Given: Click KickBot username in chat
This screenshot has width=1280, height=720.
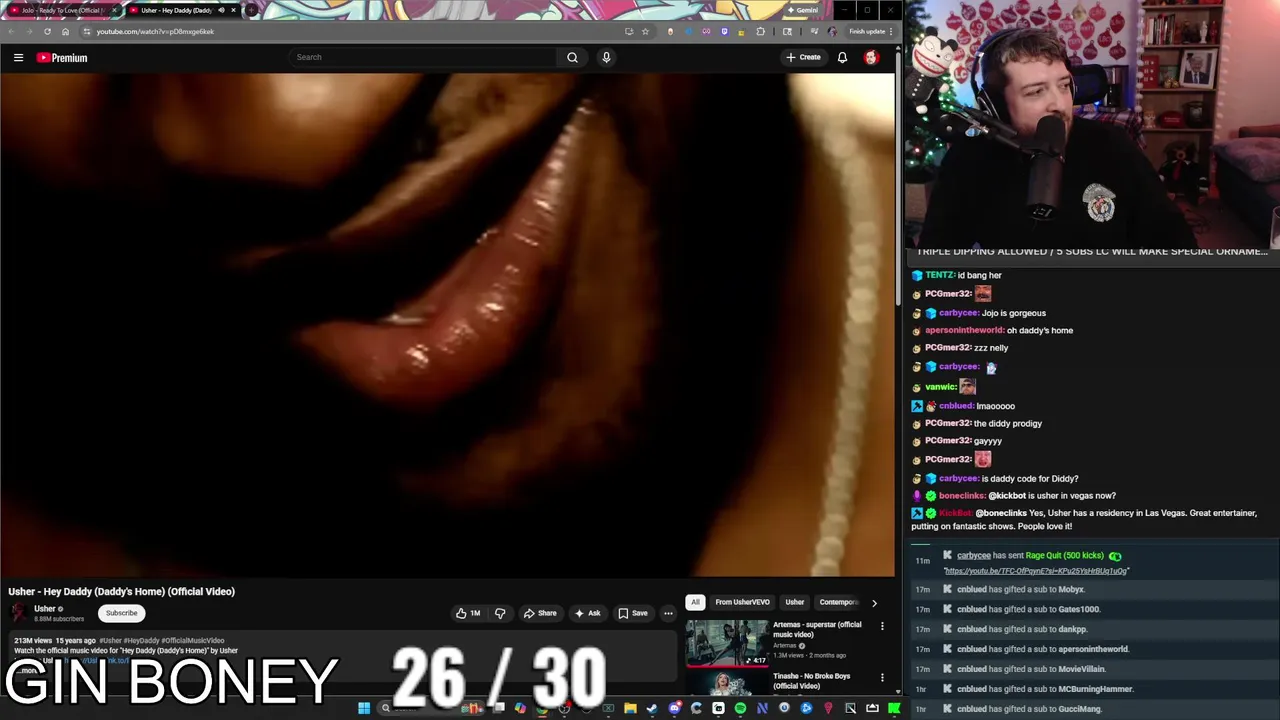Looking at the screenshot, I should 955,513.
